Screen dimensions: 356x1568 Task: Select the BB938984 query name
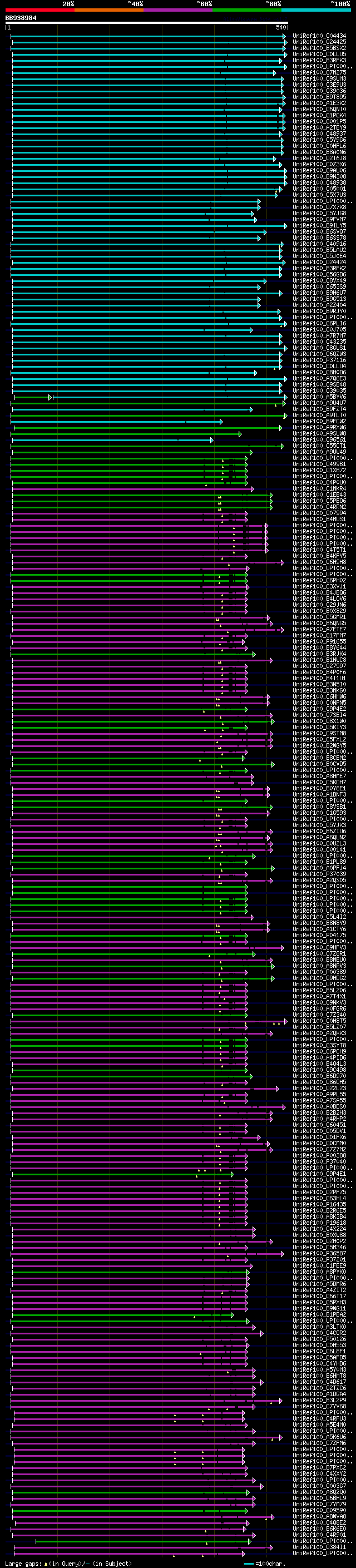[x=21, y=18]
